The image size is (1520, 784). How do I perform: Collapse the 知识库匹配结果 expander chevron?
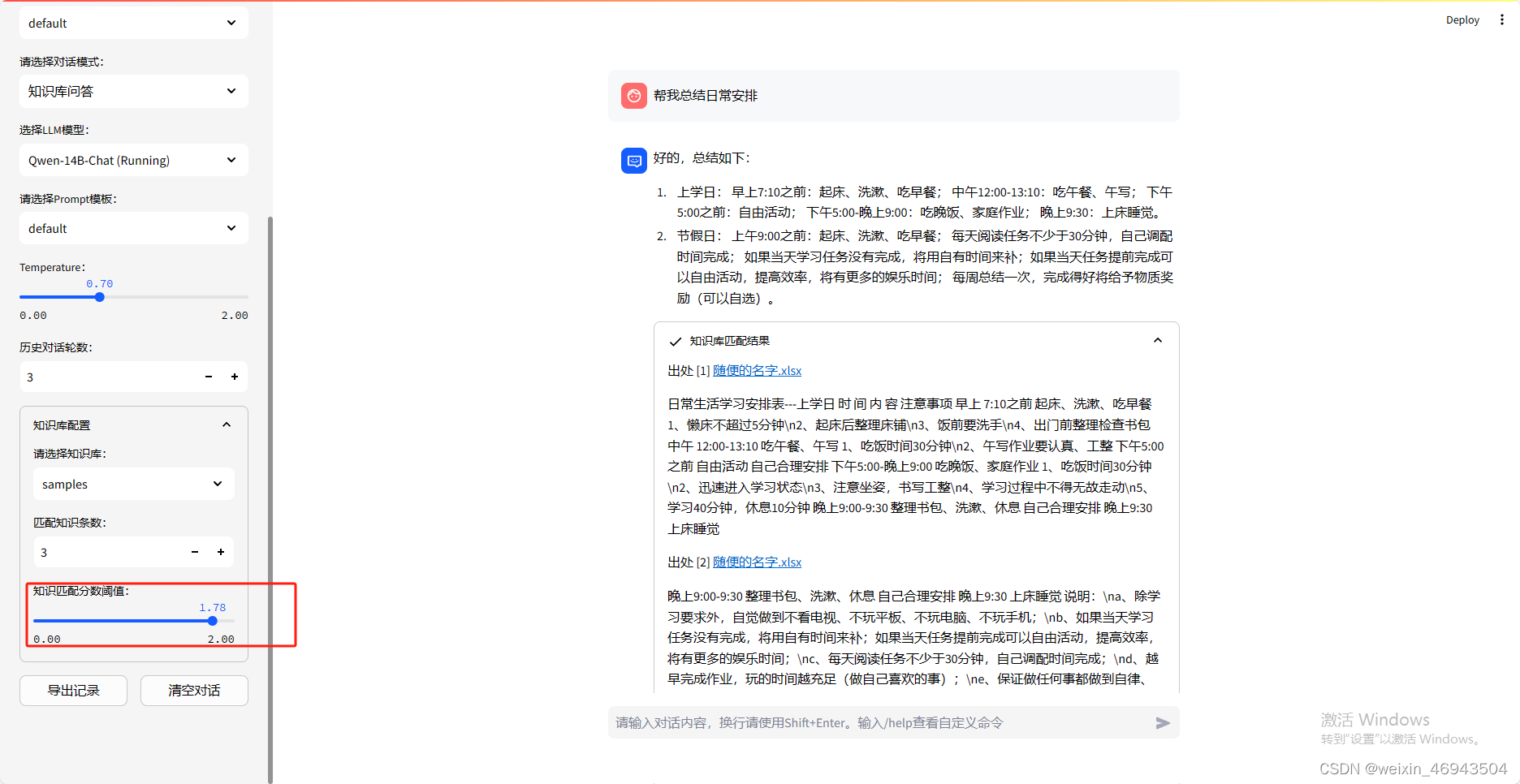pos(1158,341)
